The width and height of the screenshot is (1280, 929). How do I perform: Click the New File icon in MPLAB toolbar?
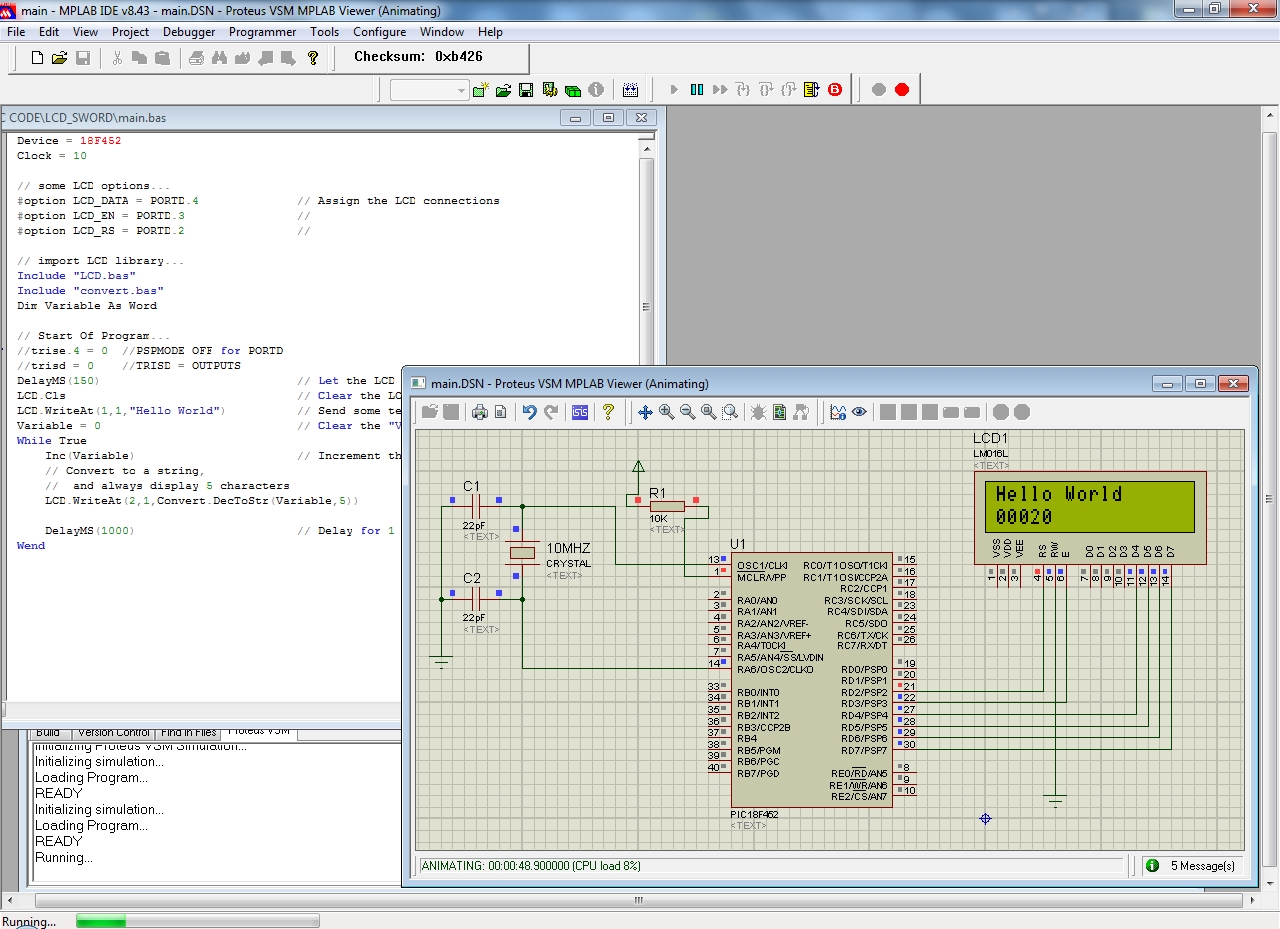[37, 58]
